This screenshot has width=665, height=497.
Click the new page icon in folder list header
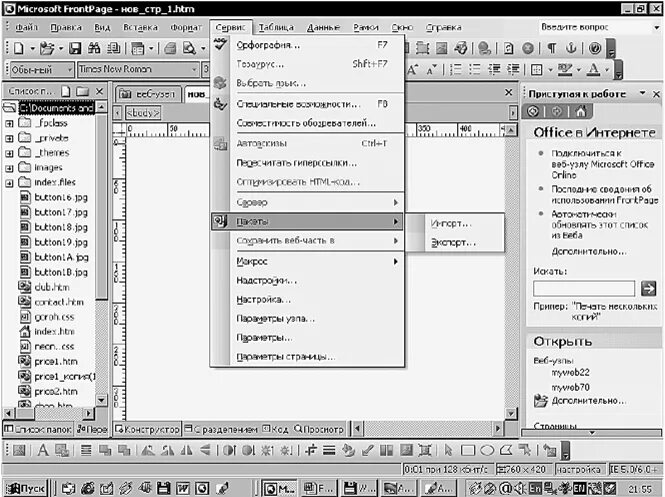coord(66,91)
